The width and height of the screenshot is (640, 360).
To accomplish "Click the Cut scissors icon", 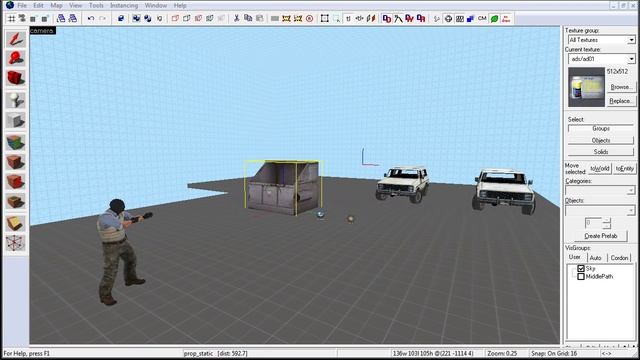I will click(236, 18).
